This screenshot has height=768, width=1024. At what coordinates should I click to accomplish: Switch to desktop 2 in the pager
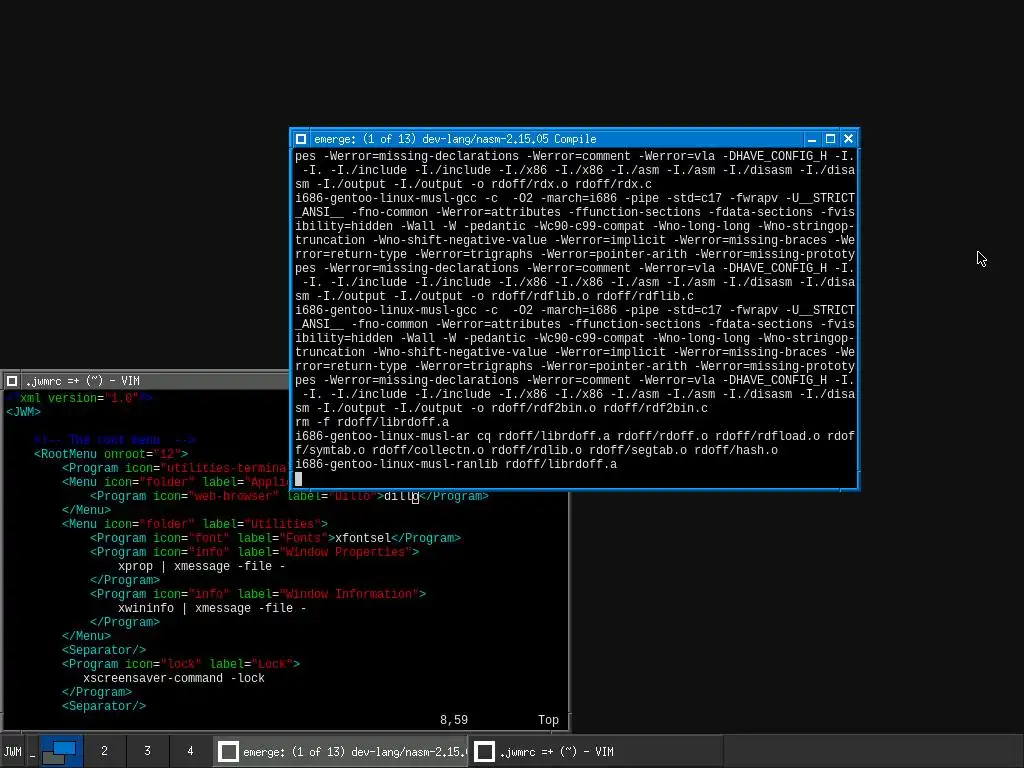click(104, 752)
